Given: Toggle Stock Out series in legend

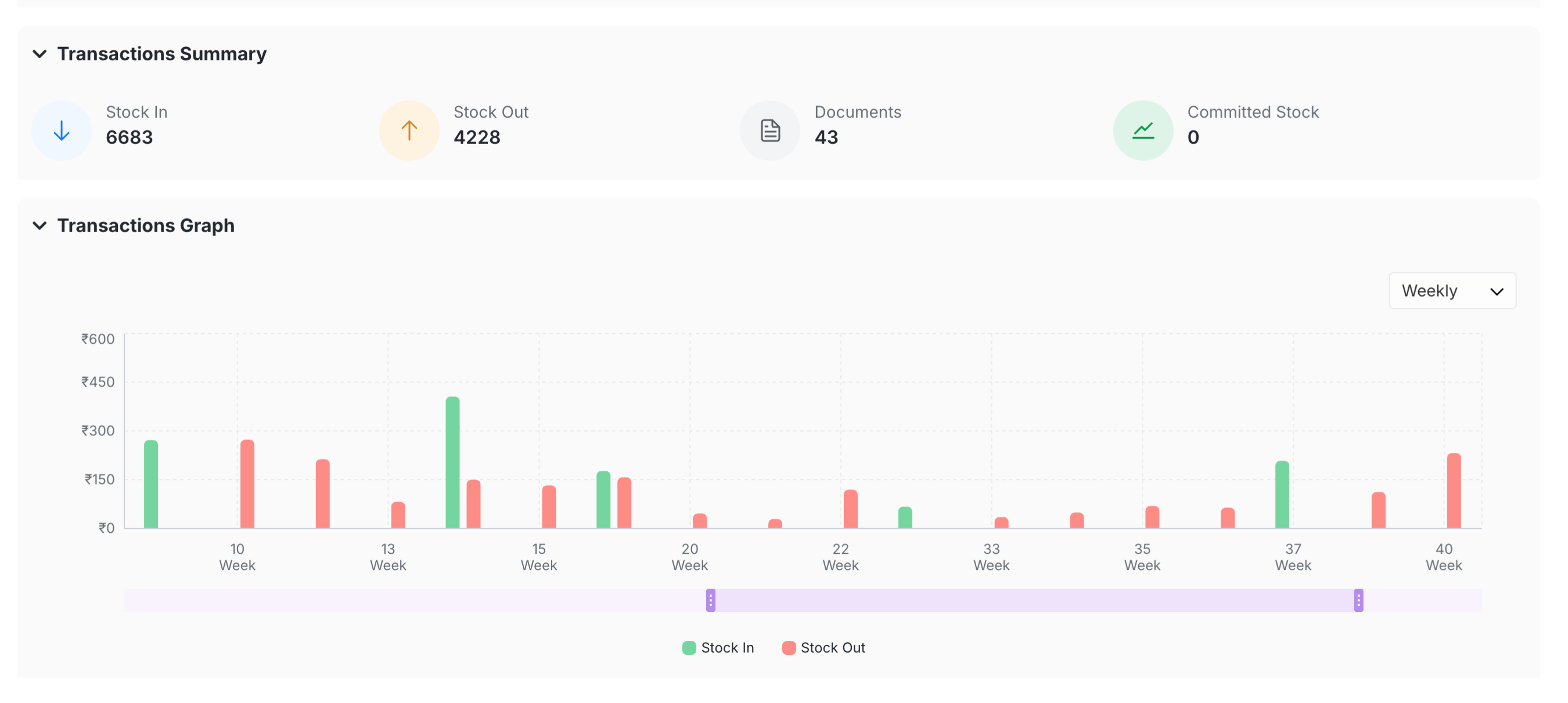Looking at the screenshot, I should [823, 648].
